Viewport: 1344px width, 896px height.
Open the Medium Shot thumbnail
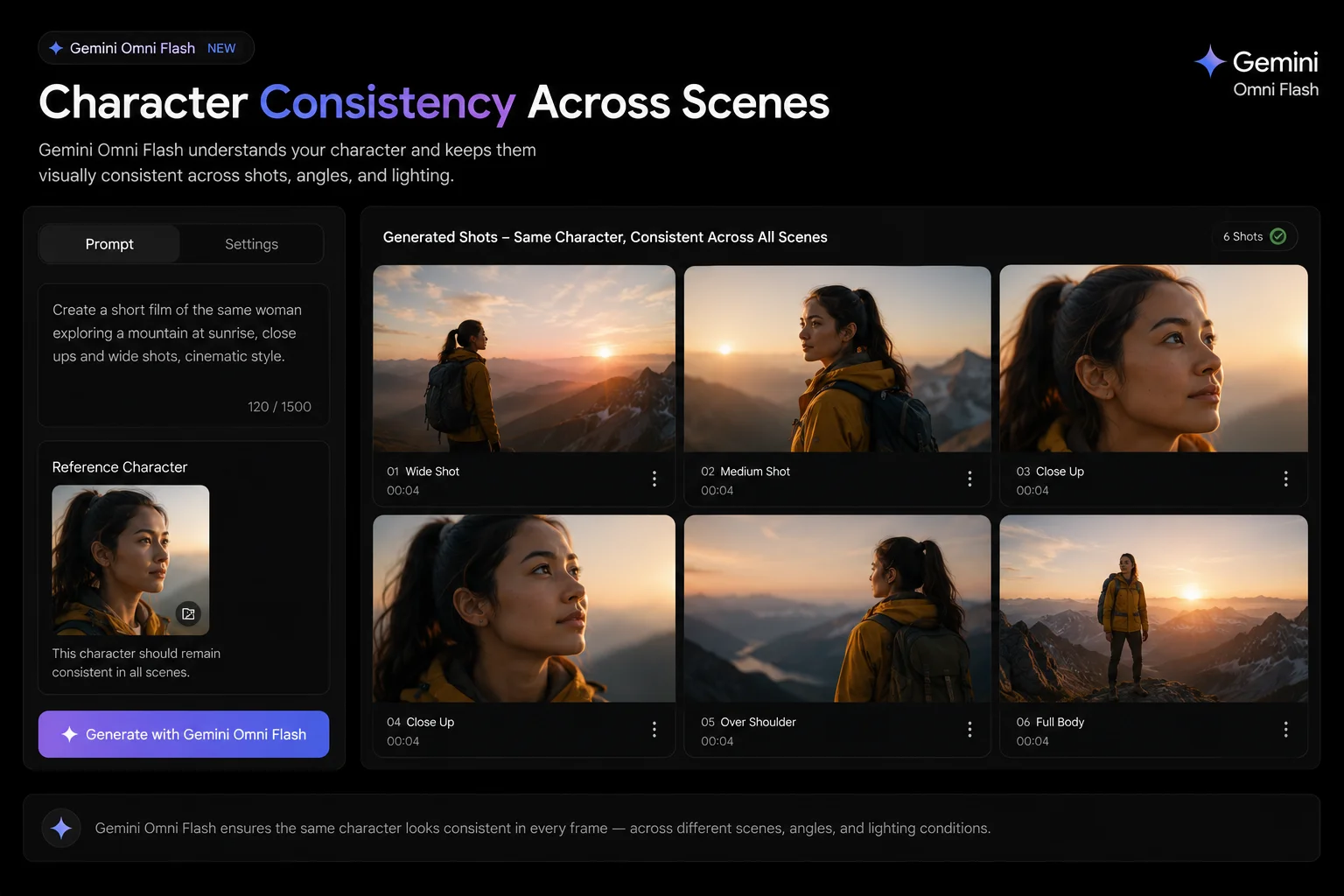[x=837, y=359]
